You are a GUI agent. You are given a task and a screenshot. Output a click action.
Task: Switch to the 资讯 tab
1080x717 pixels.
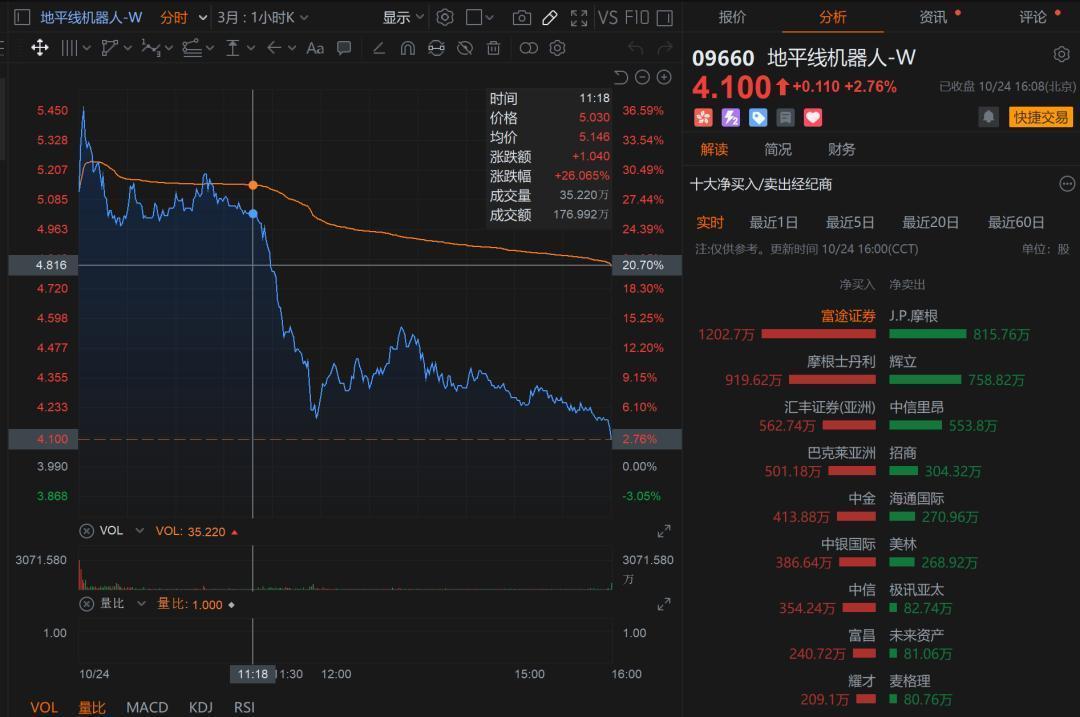click(x=933, y=17)
